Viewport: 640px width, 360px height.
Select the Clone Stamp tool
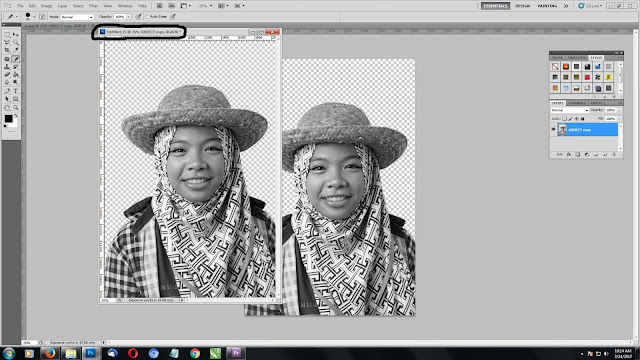tap(7, 67)
